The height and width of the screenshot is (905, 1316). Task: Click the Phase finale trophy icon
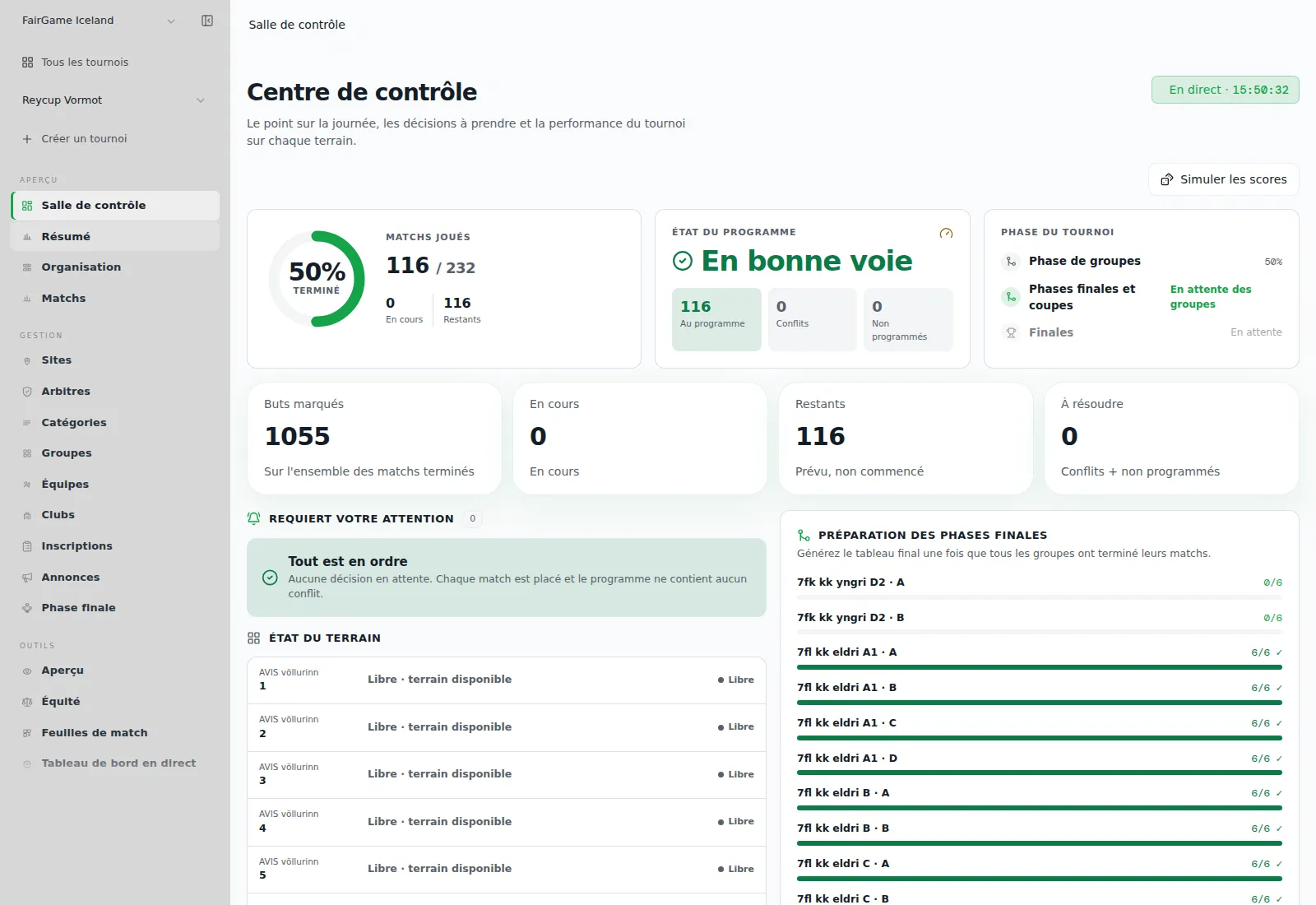click(x=27, y=608)
